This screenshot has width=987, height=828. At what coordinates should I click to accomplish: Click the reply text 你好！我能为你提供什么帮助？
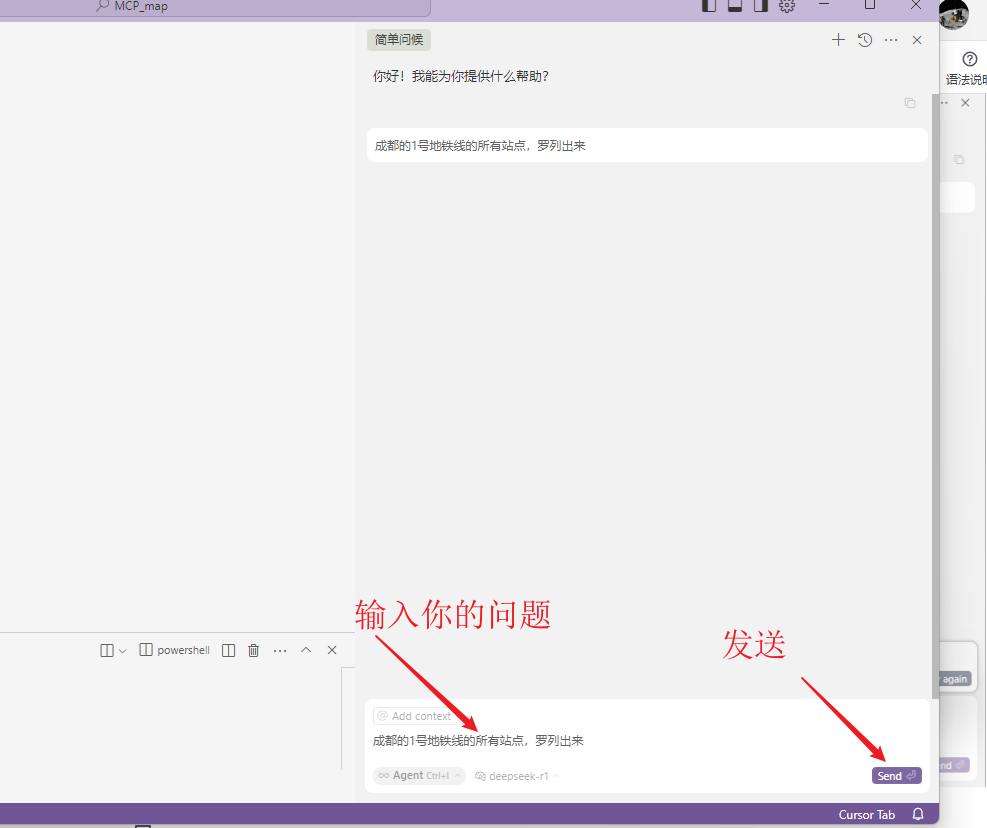tap(461, 76)
